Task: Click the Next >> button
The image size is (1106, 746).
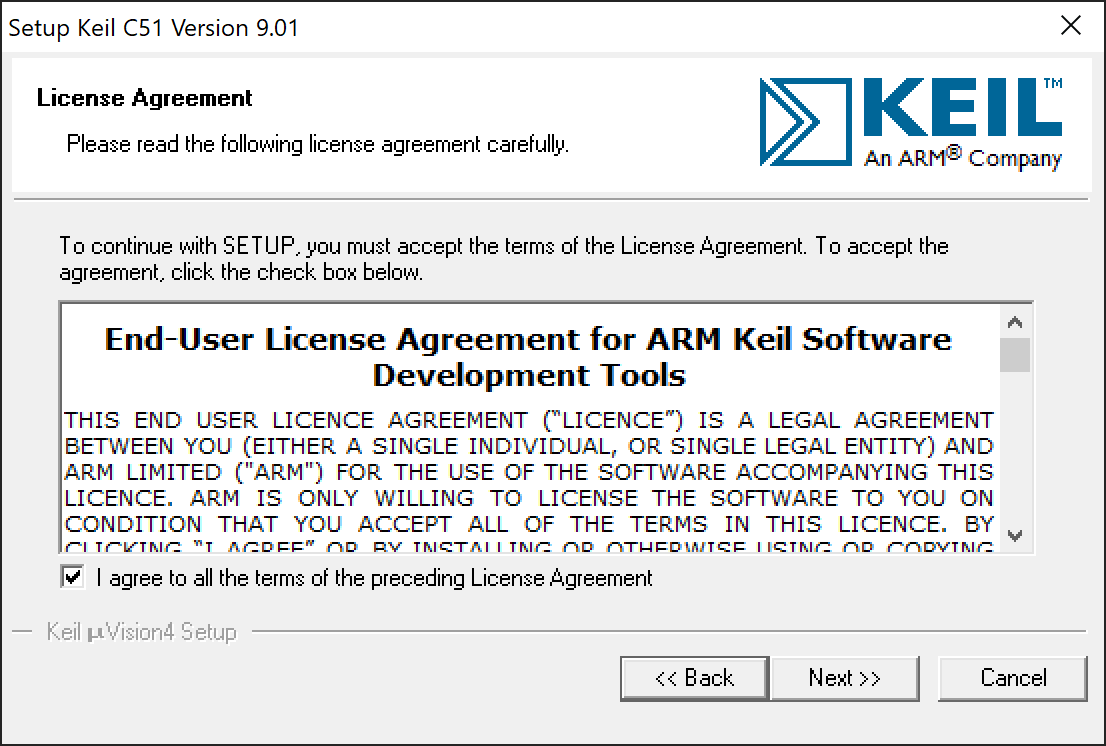Action: pyautogui.click(x=845, y=678)
